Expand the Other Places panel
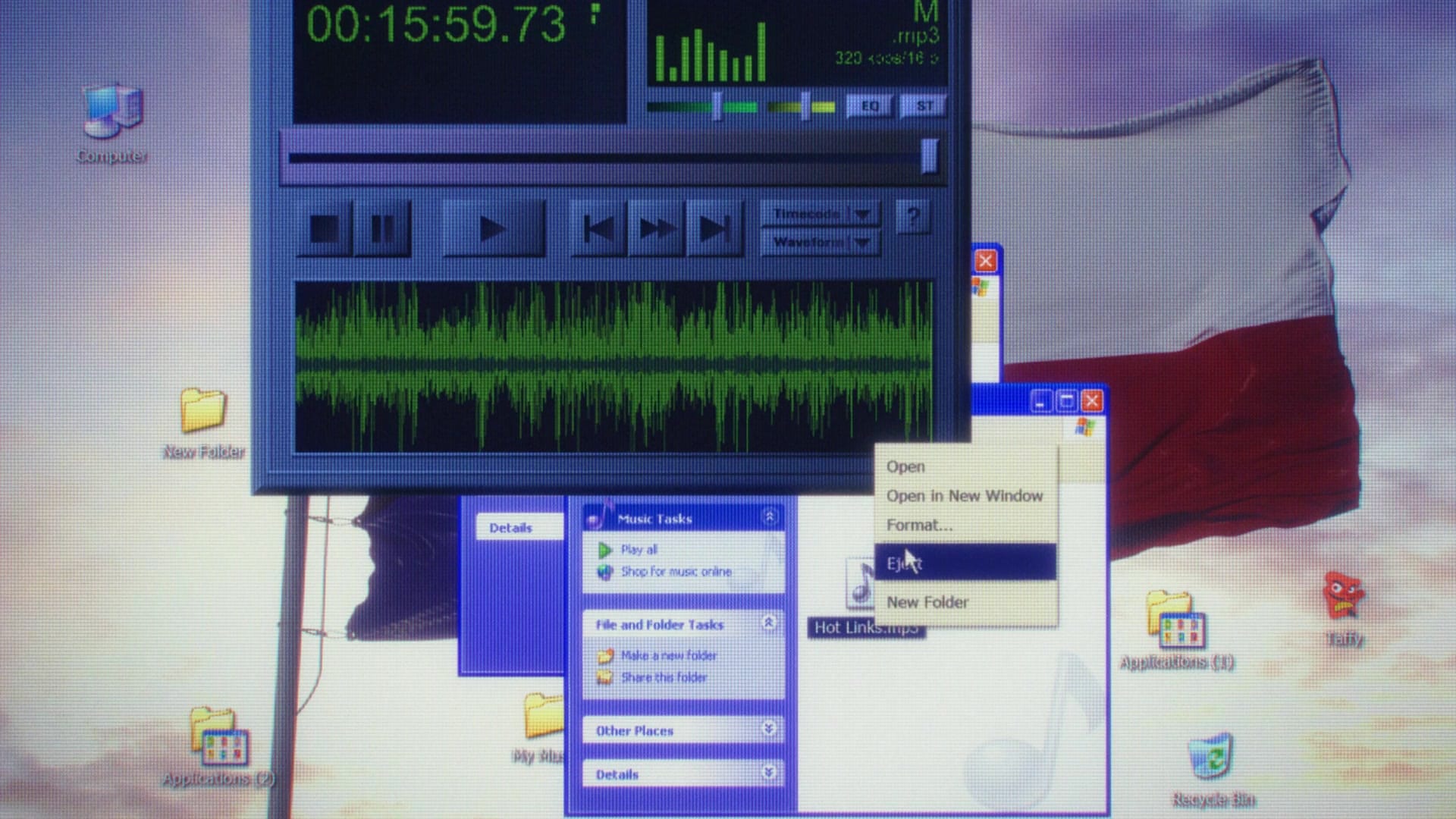This screenshot has height=819, width=1456. pyautogui.click(x=769, y=729)
